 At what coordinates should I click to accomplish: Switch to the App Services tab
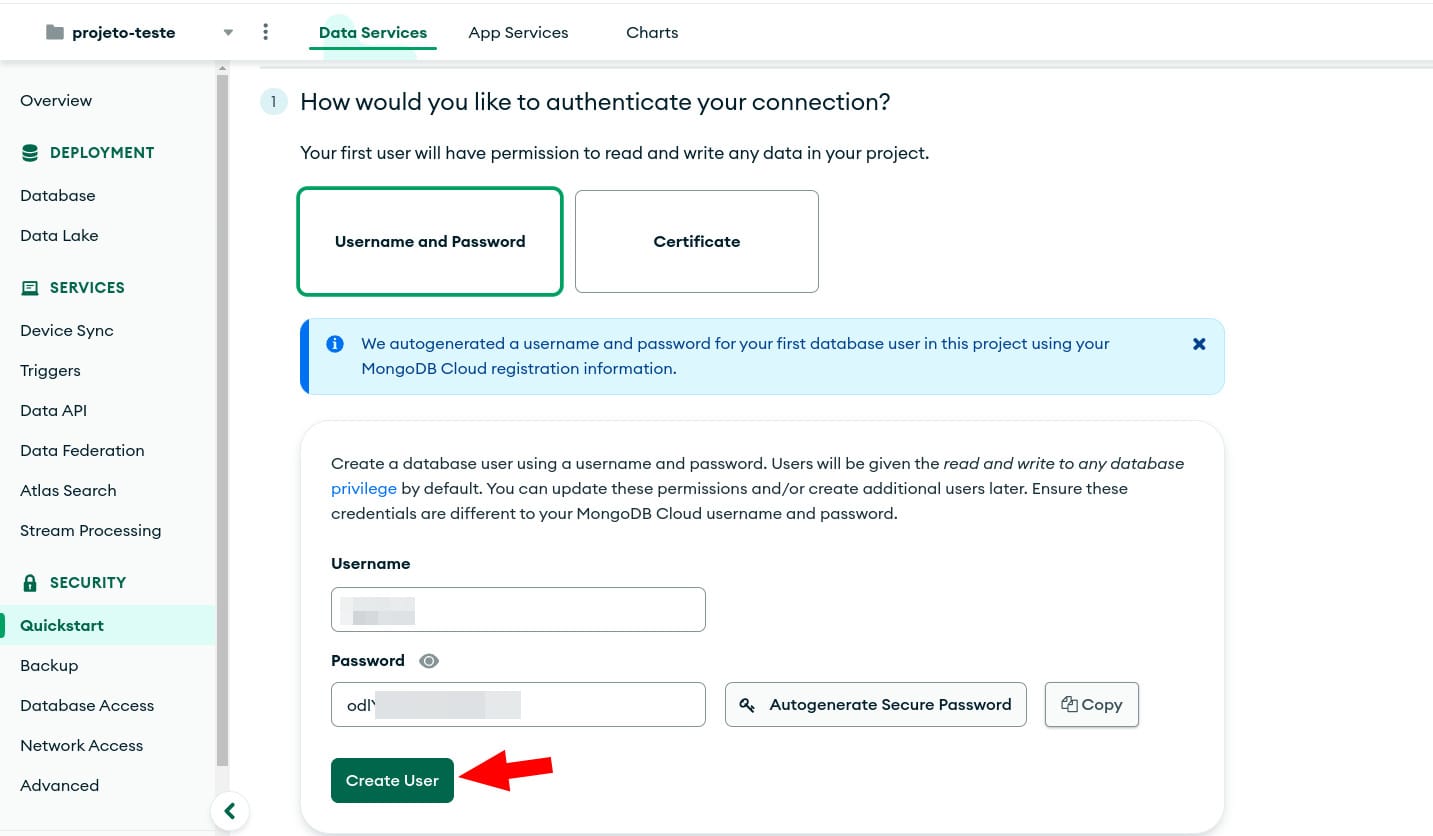(x=518, y=32)
